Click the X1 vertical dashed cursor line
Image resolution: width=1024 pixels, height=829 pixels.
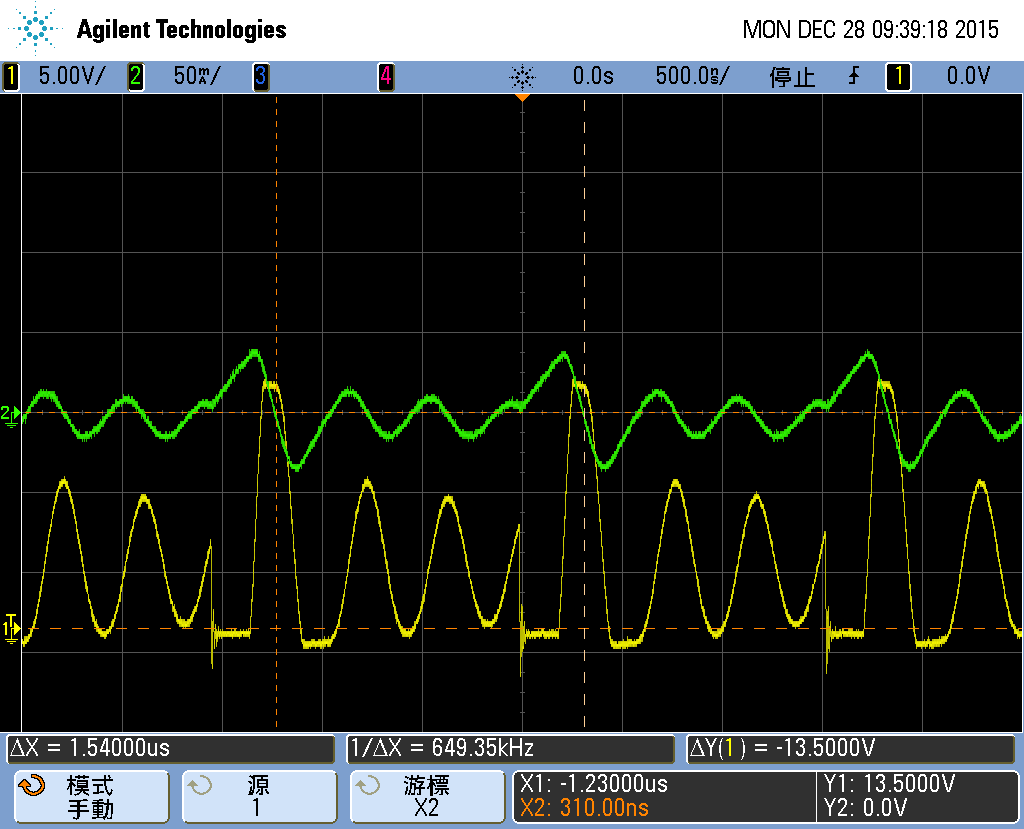pos(276,412)
